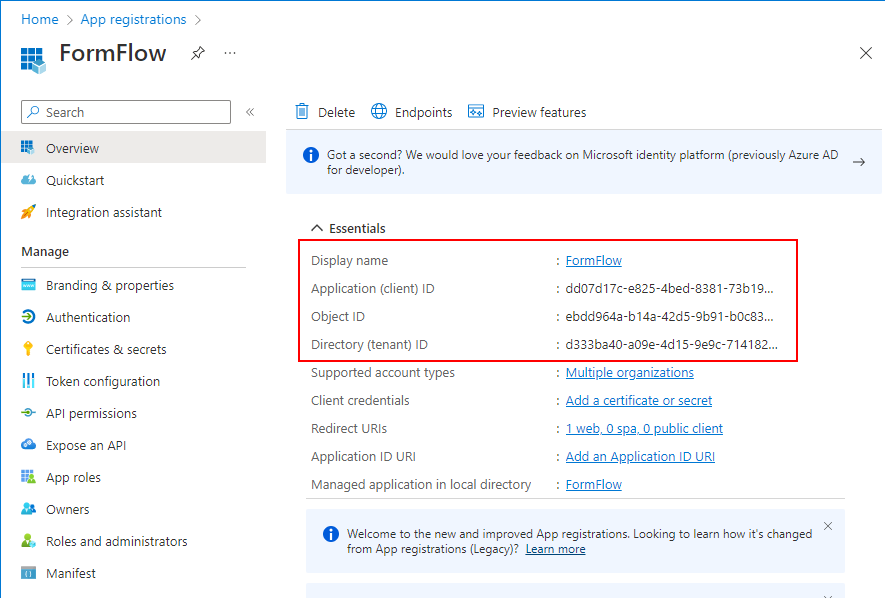Open the more options ellipsis menu
The image size is (885, 598).
click(x=230, y=54)
